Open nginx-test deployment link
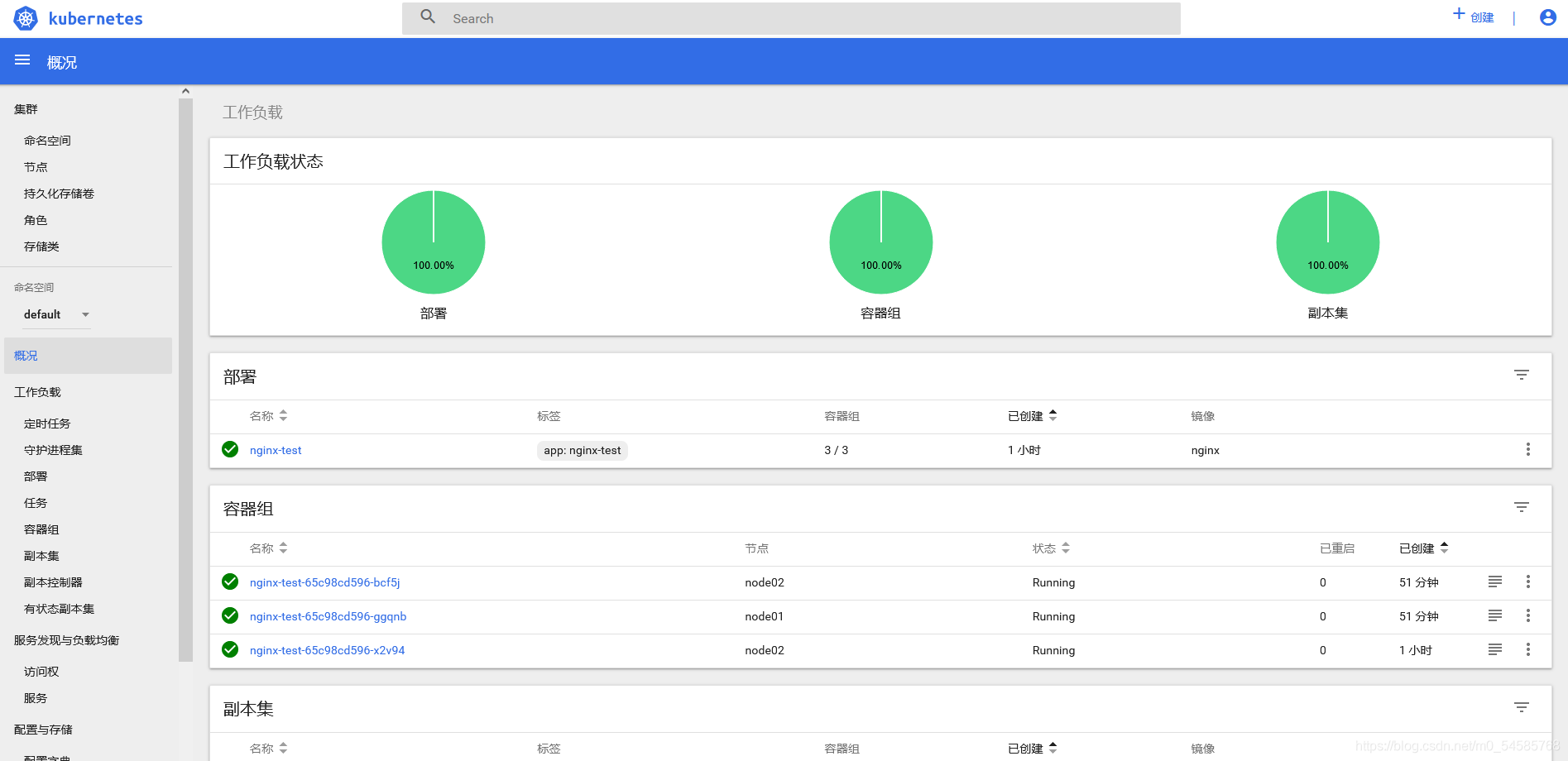This screenshot has height=761, width=1568. (276, 450)
